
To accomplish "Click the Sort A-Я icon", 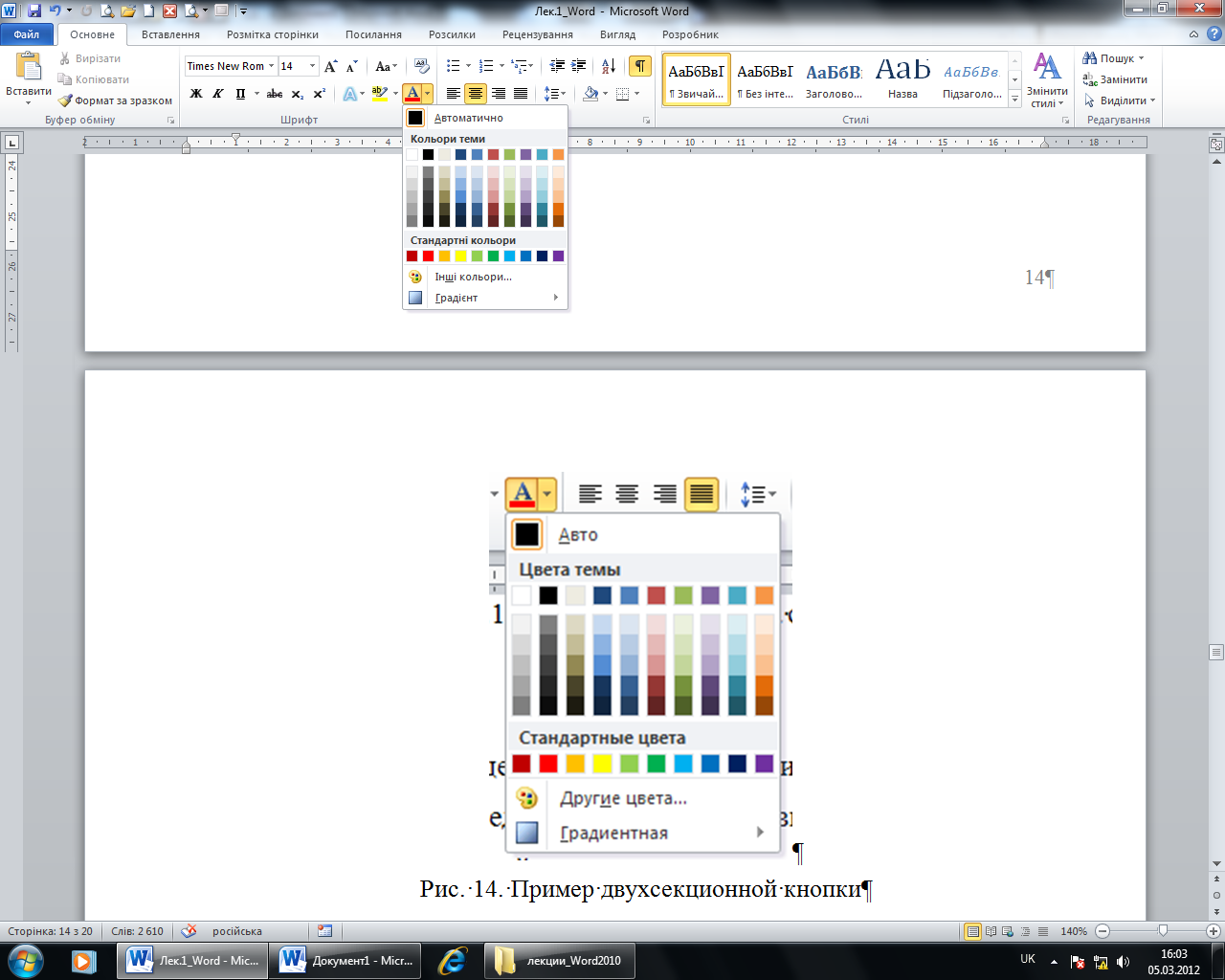I will [610, 66].
